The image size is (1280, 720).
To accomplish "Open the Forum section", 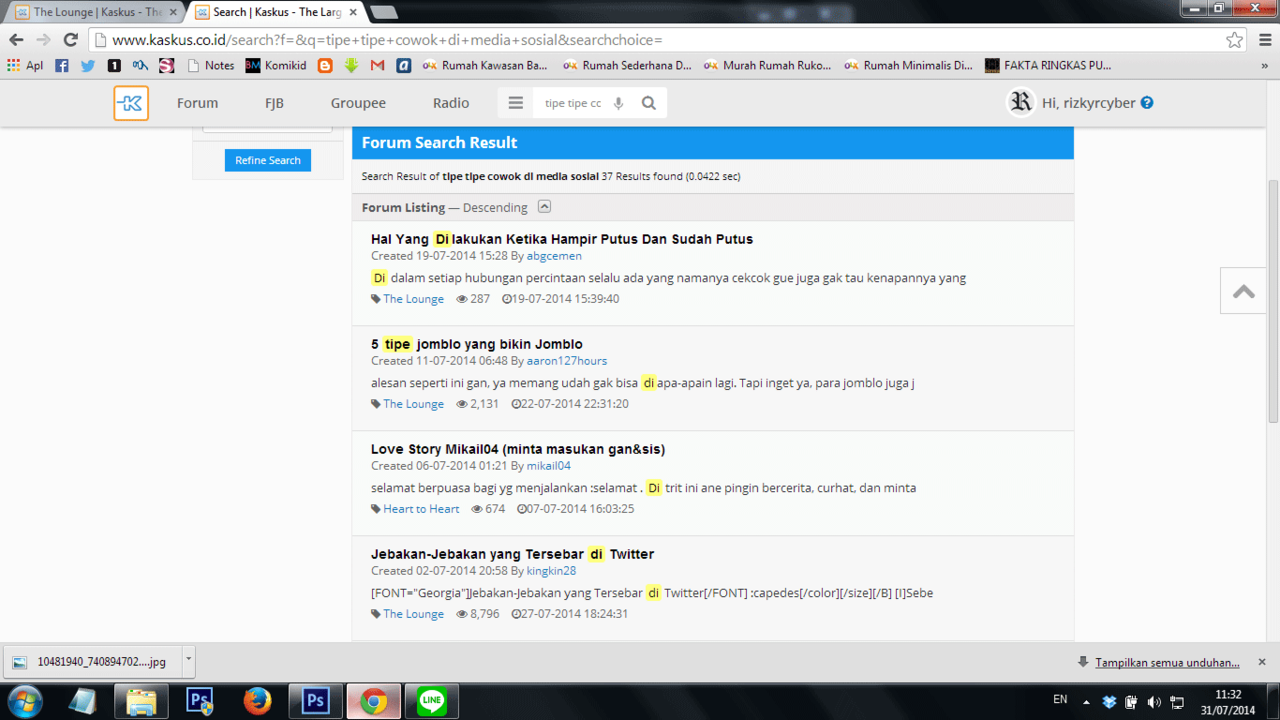I will [197, 103].
